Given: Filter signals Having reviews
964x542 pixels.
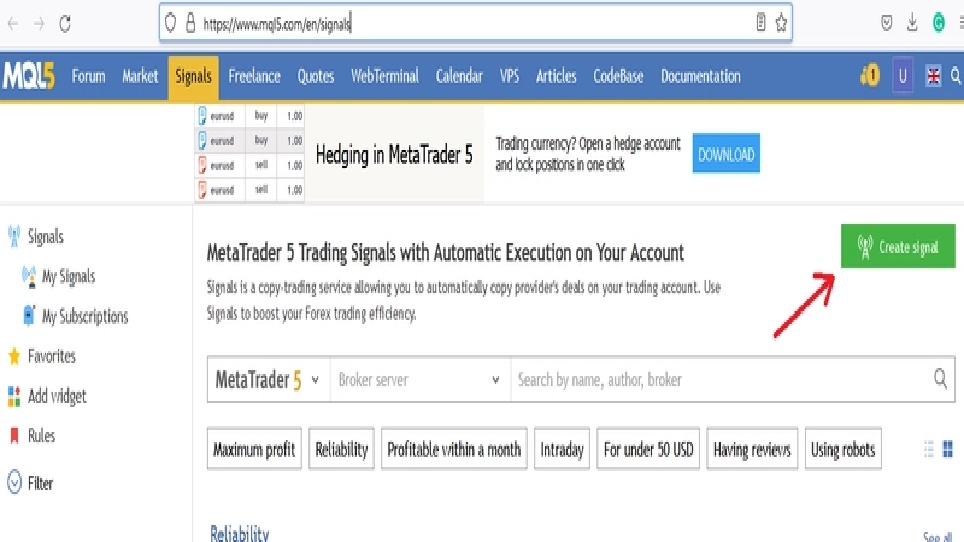Looking at the screenshot, I should coord(752,449).
